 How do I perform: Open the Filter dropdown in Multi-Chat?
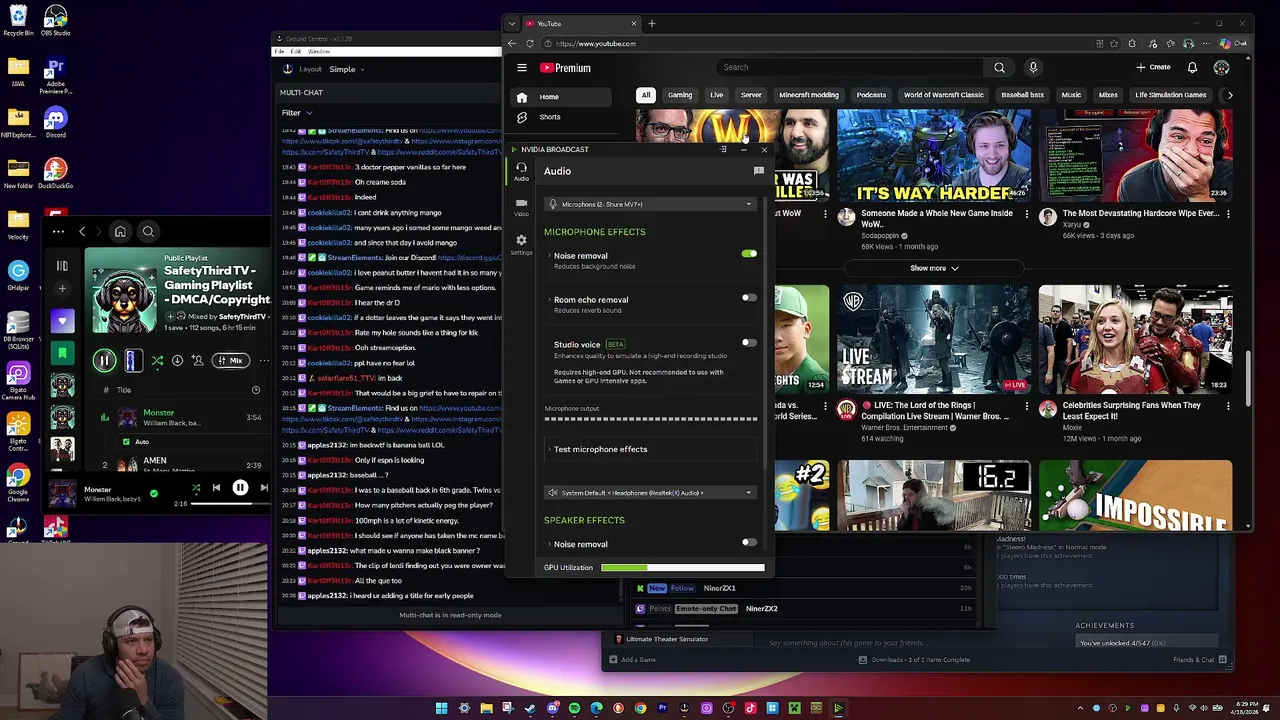click(296, 113)
